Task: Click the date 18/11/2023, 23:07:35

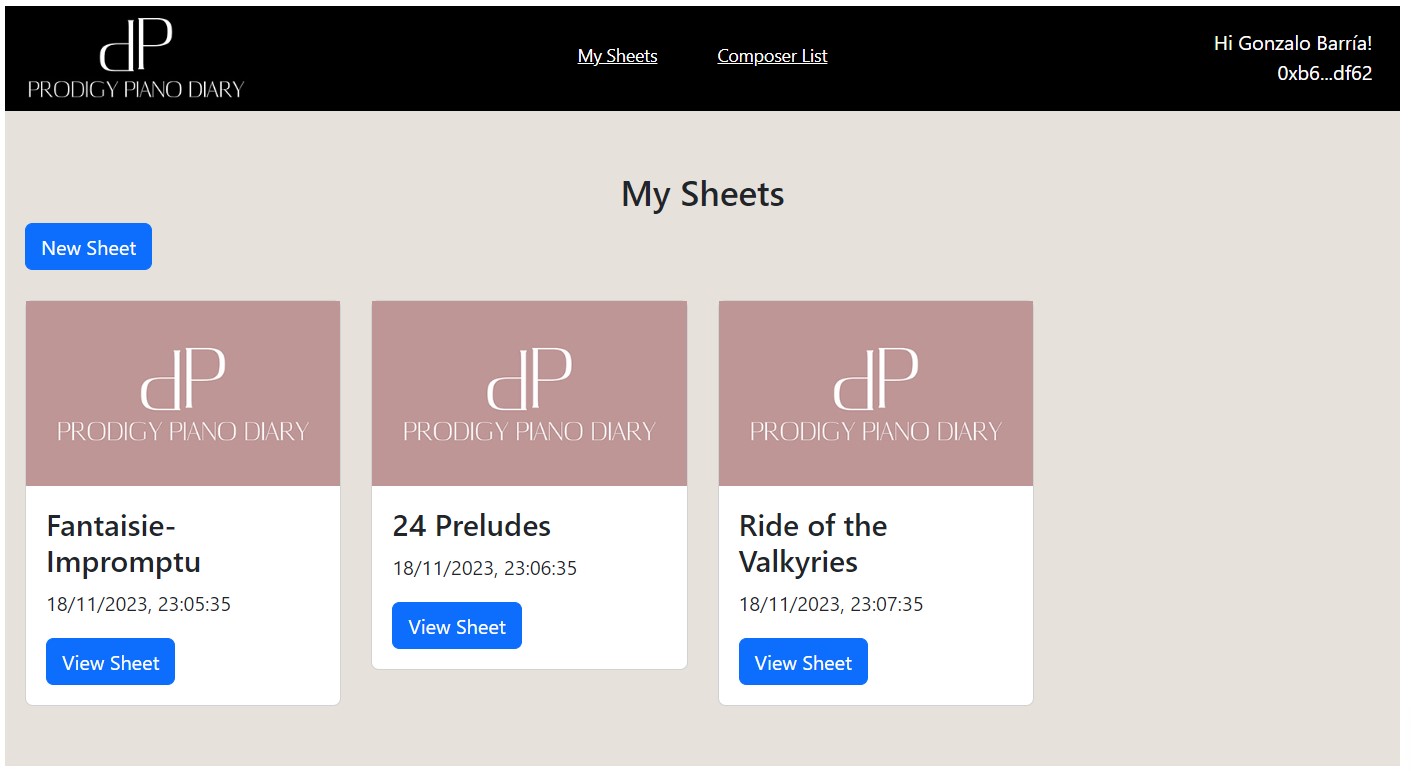Action: click(831, 604)
